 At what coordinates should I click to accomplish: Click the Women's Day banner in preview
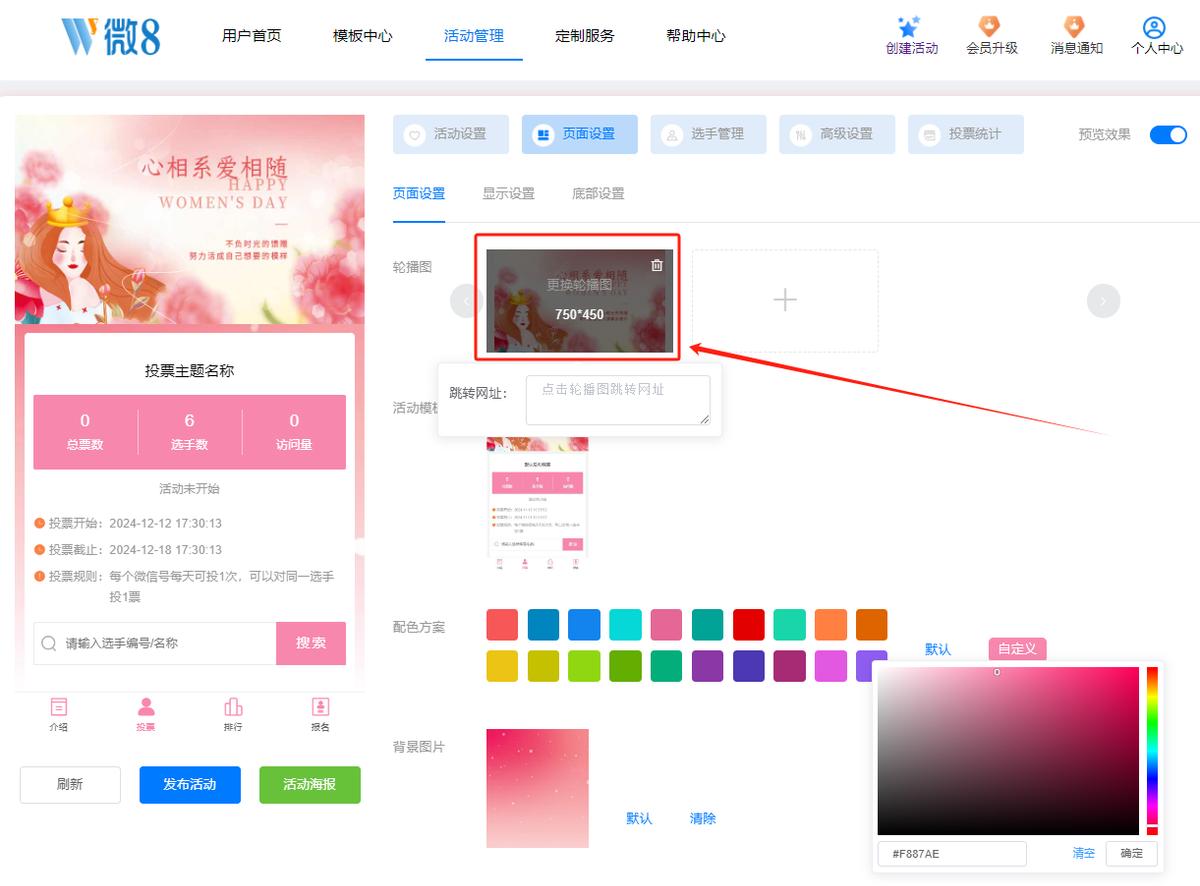[190, 218]
